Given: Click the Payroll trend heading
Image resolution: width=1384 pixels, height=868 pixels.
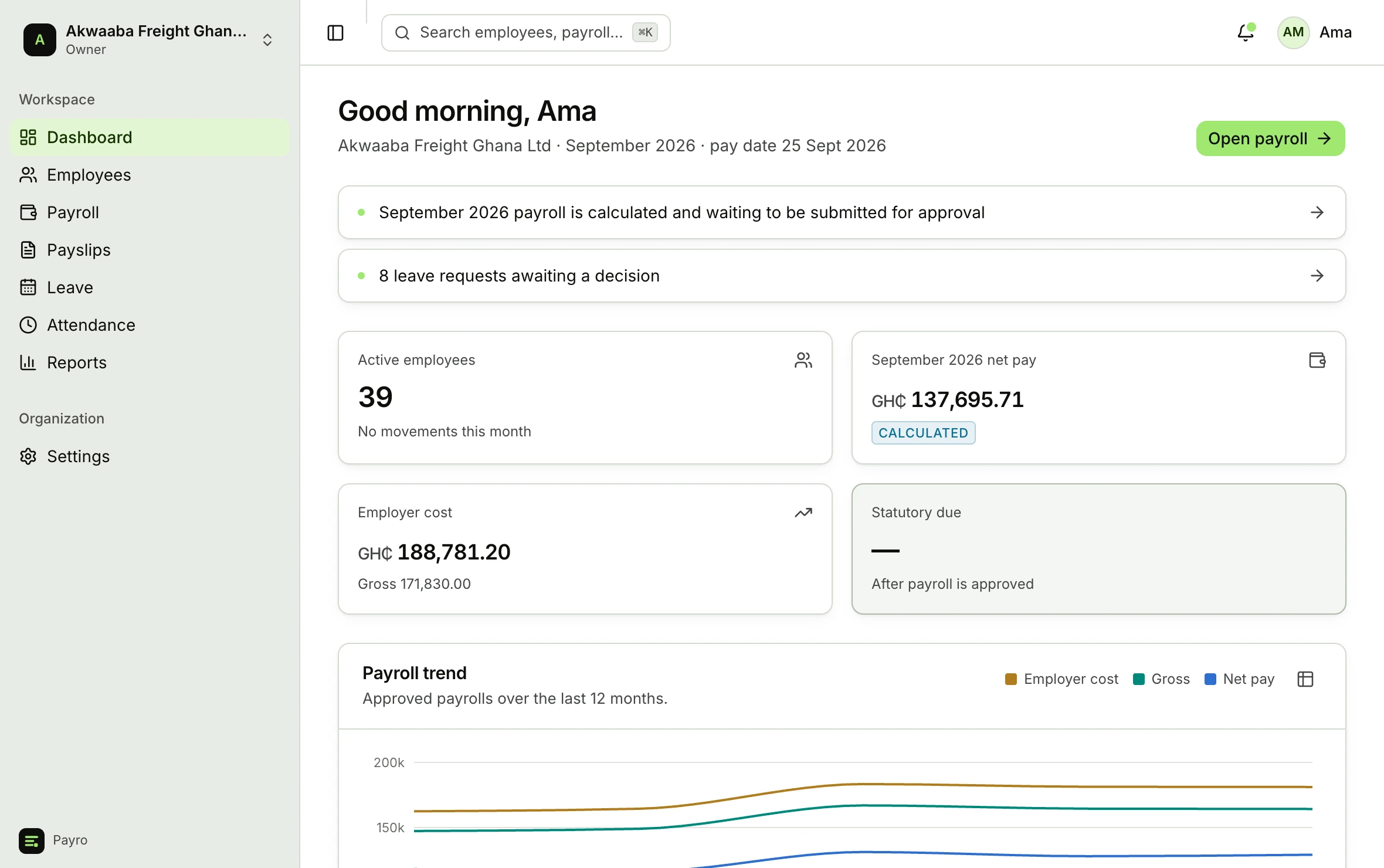Looking at the screenshot, I should [x=415, y=673].
